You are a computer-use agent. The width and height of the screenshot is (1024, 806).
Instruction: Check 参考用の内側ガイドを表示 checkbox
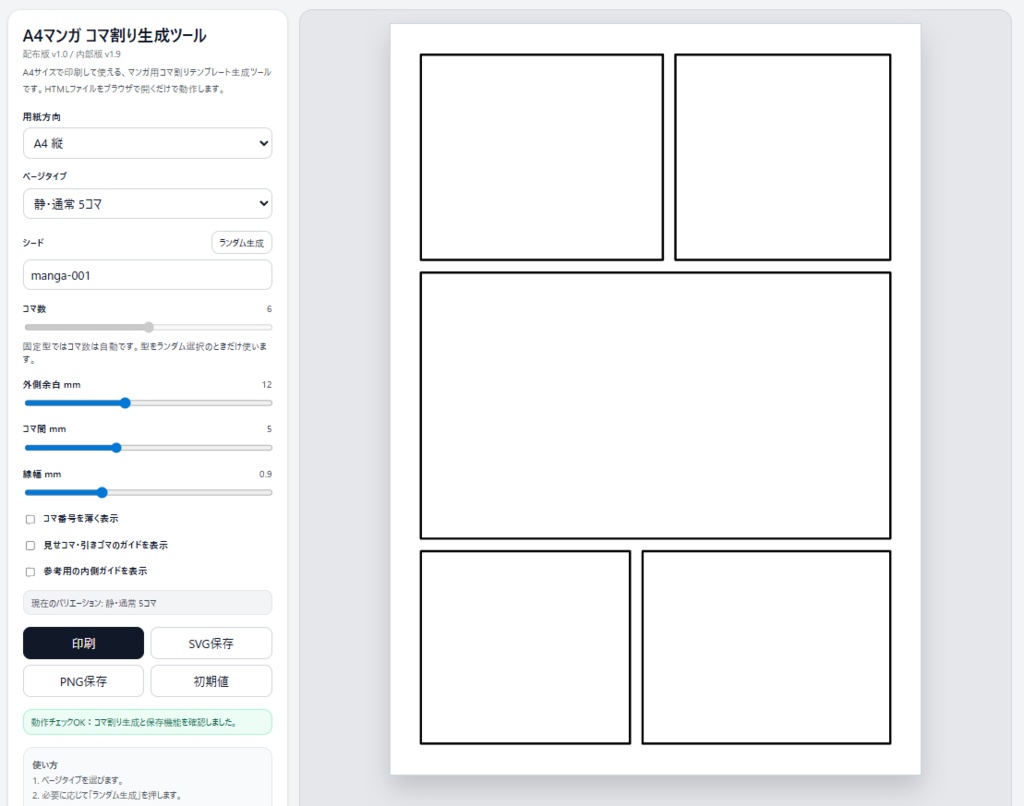click(x=30, y=572)
